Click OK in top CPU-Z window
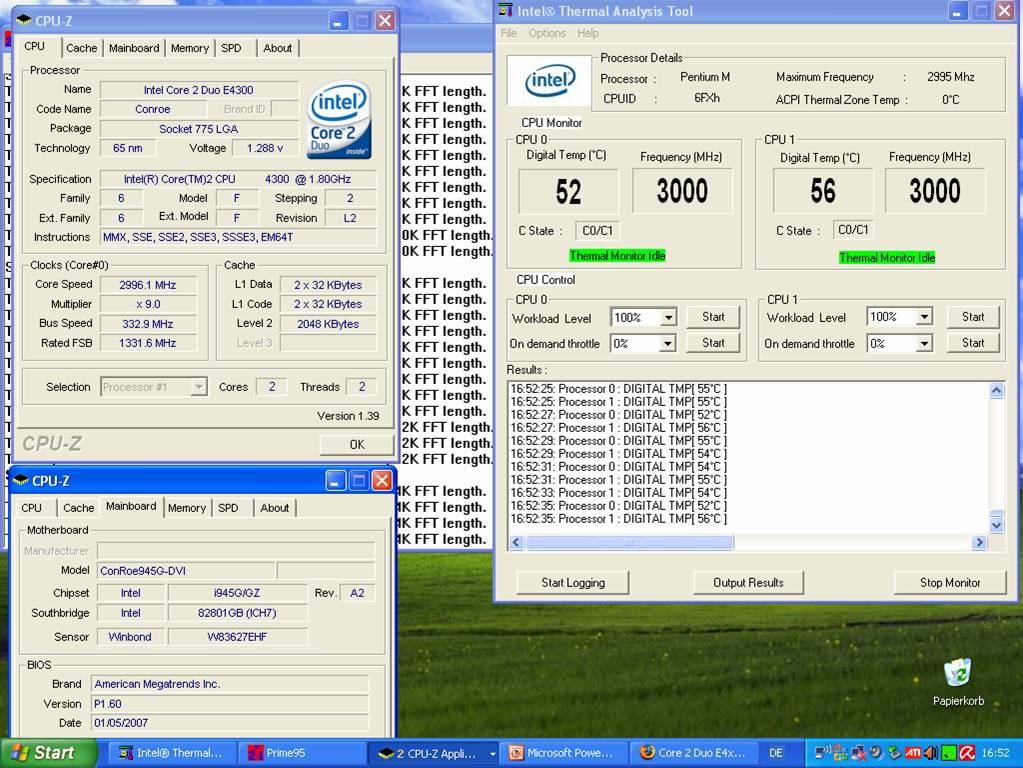Image resolution: width=1023 pixels, height=768 pixels. 357,444
